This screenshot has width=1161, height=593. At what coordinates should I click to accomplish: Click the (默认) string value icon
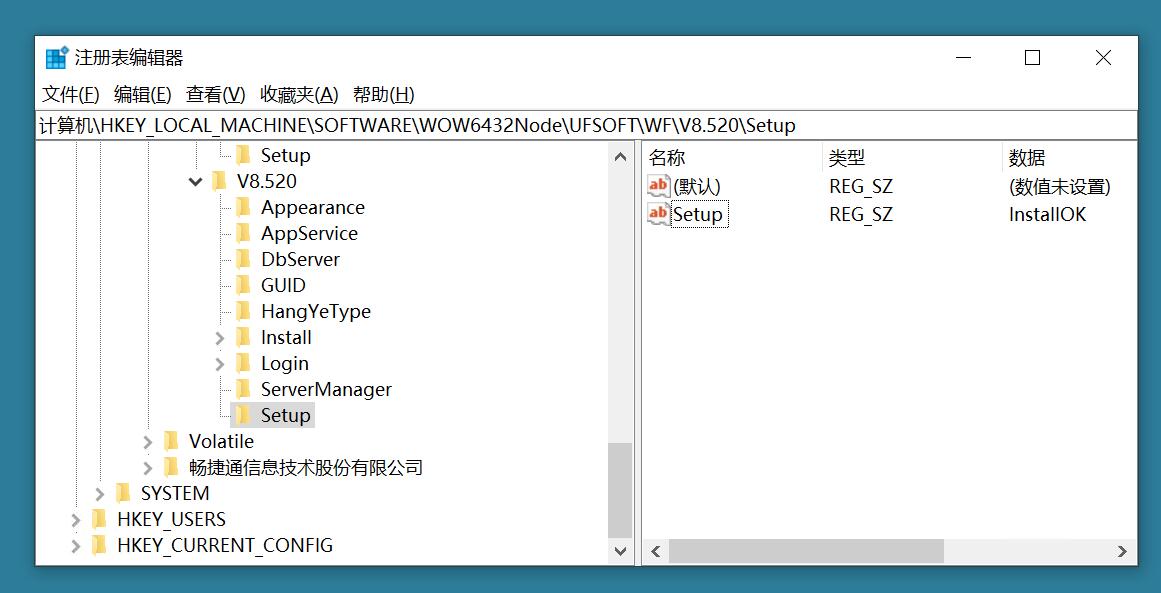coord(658,186)
